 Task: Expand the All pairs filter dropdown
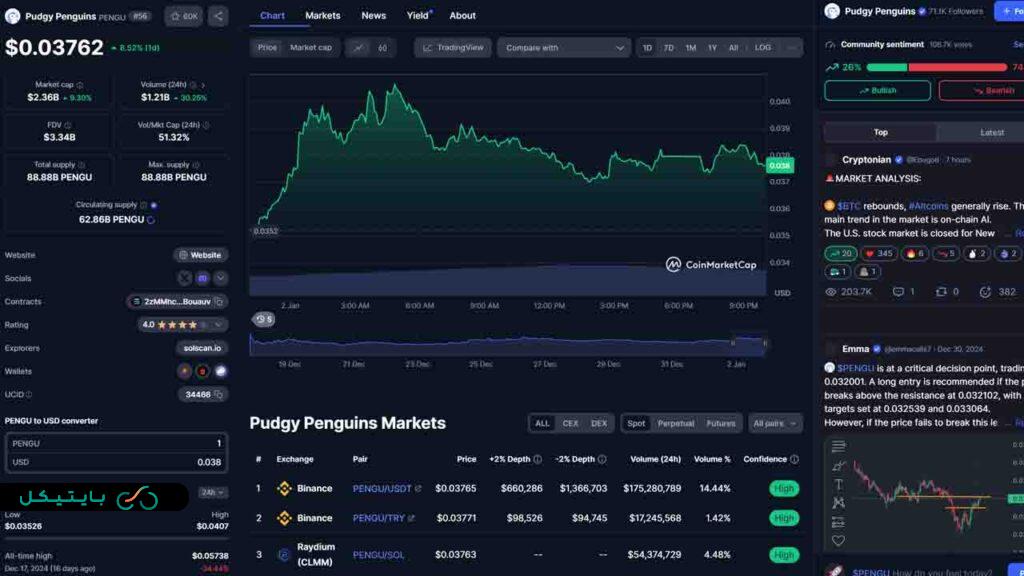pyautogui.click(x=775, y=423)
